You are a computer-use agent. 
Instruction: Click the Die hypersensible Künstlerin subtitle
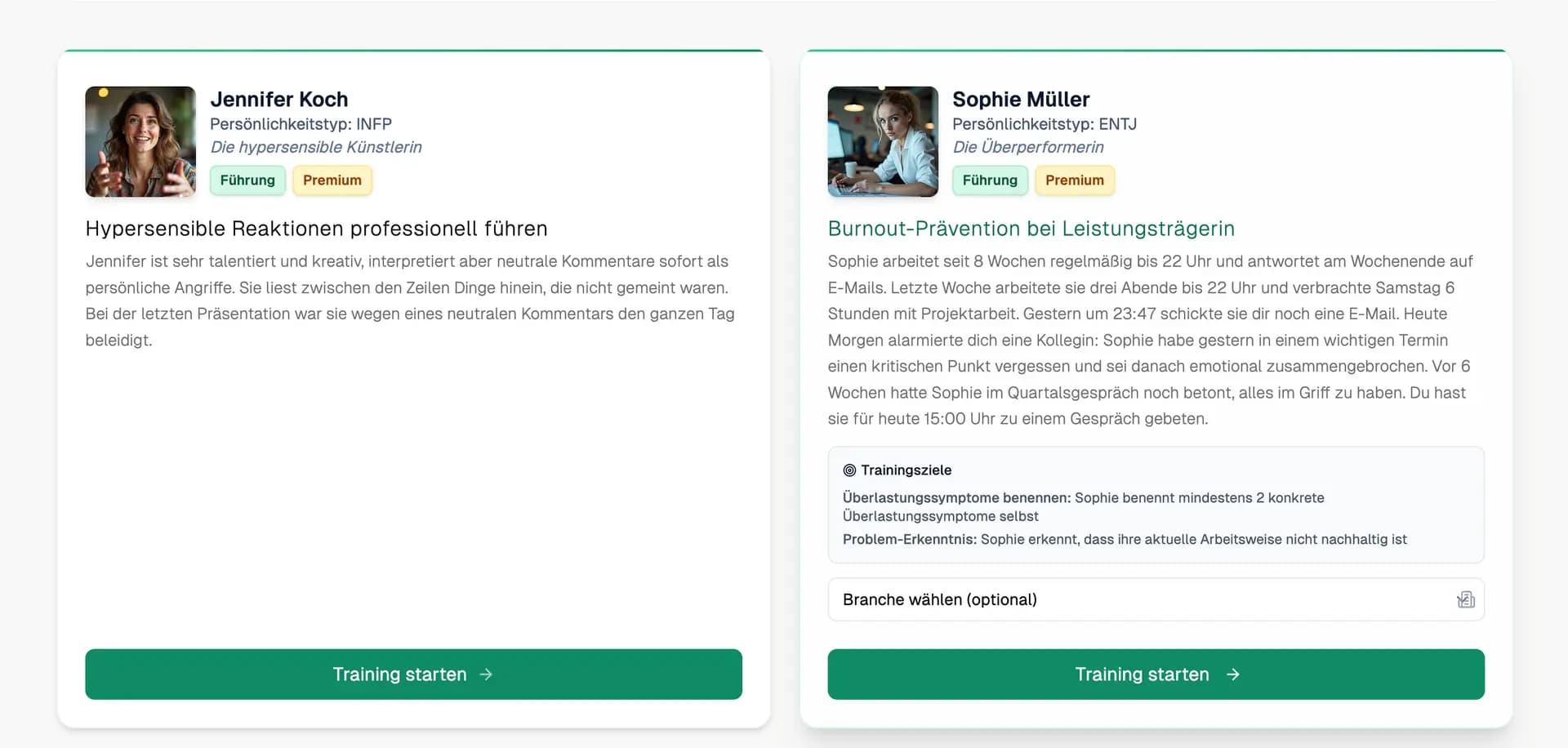pos(316,147)
